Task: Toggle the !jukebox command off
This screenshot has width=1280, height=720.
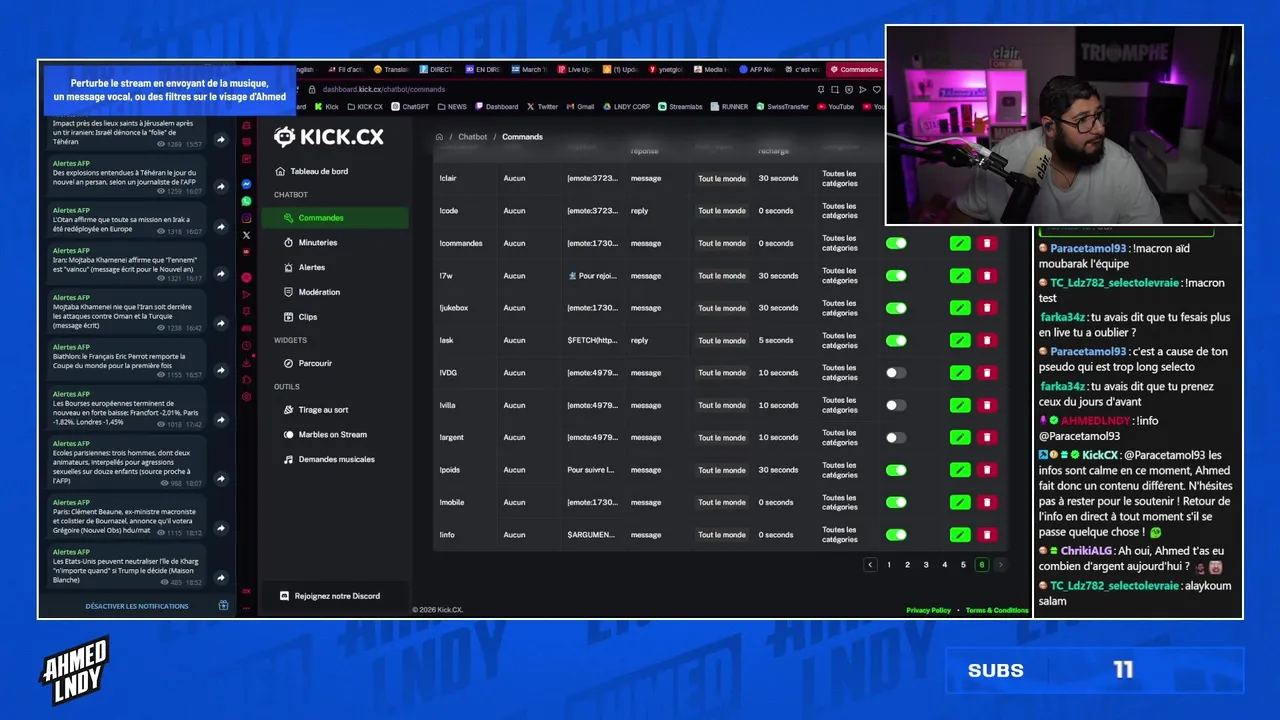Action: click(x=896, y=308)
